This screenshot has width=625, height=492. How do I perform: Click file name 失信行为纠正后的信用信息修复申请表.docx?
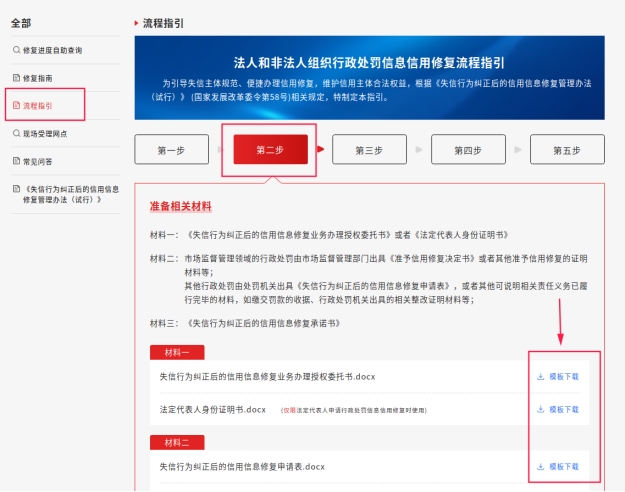coord(242,466)
